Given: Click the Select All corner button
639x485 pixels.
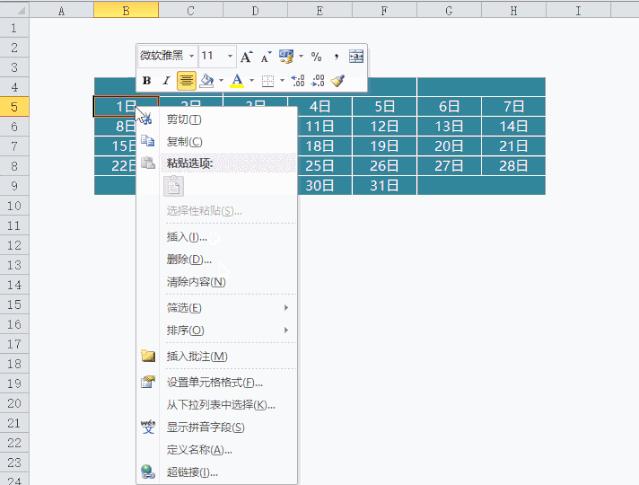Looking at the screenshot, I should tap(14, 10).
